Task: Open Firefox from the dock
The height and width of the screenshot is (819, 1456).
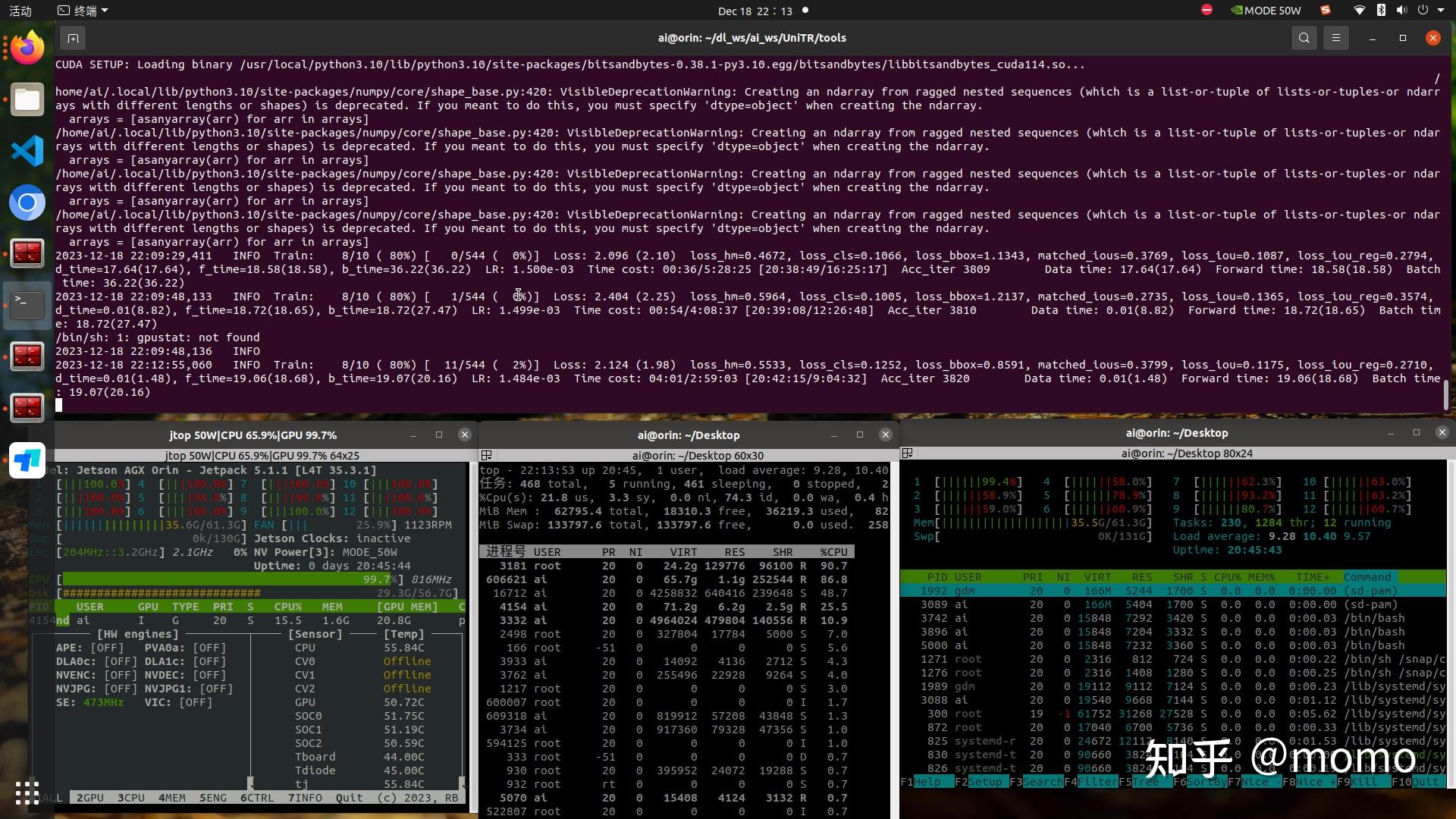Action: 27,49
